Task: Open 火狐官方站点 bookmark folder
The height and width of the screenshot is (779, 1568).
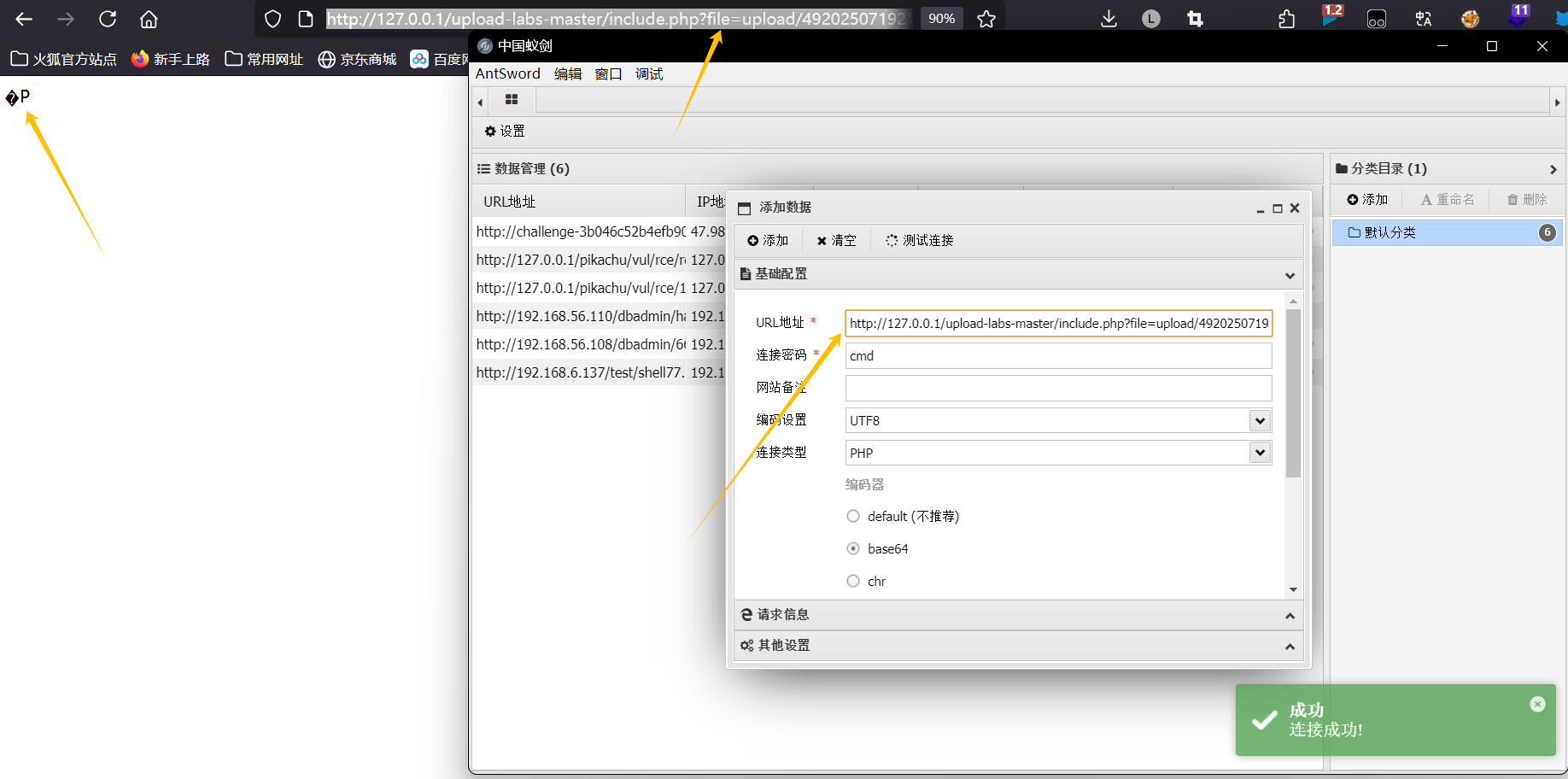Action: pyautogui.click(x=63, y=59)
